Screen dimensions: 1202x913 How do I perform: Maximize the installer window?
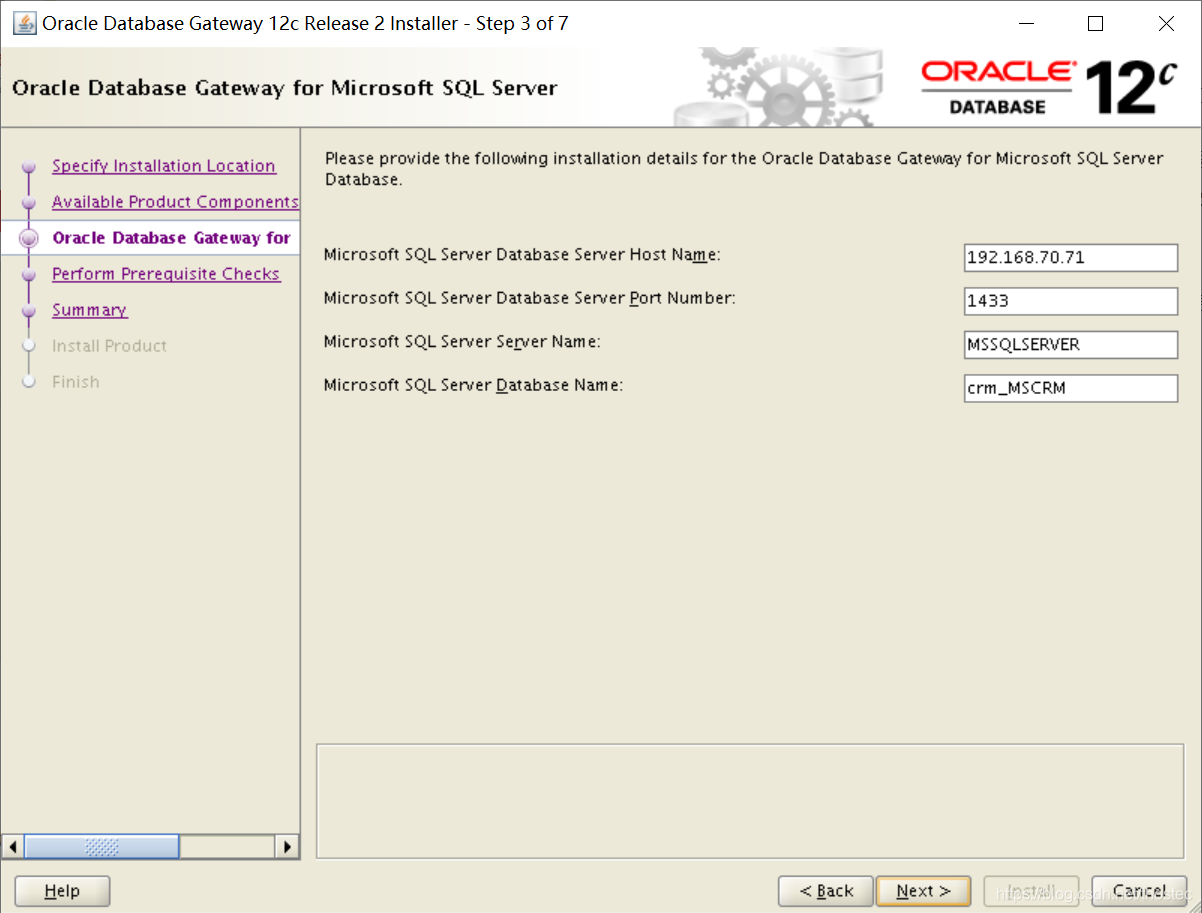[x=1096, y=24]
